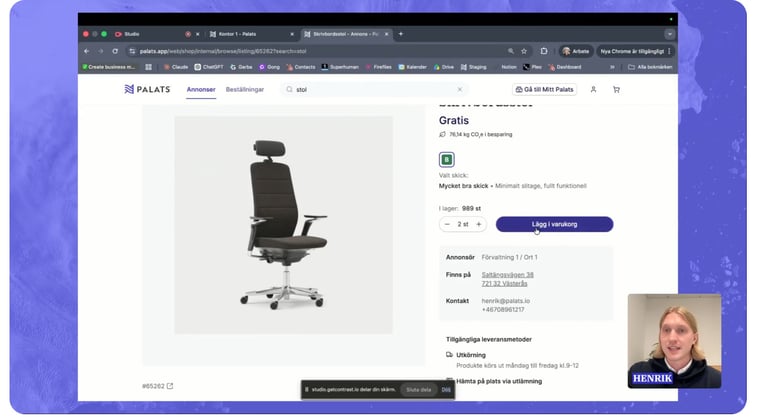Click the browser Forward arrow
760x417 pixels.
click(100, 51)
